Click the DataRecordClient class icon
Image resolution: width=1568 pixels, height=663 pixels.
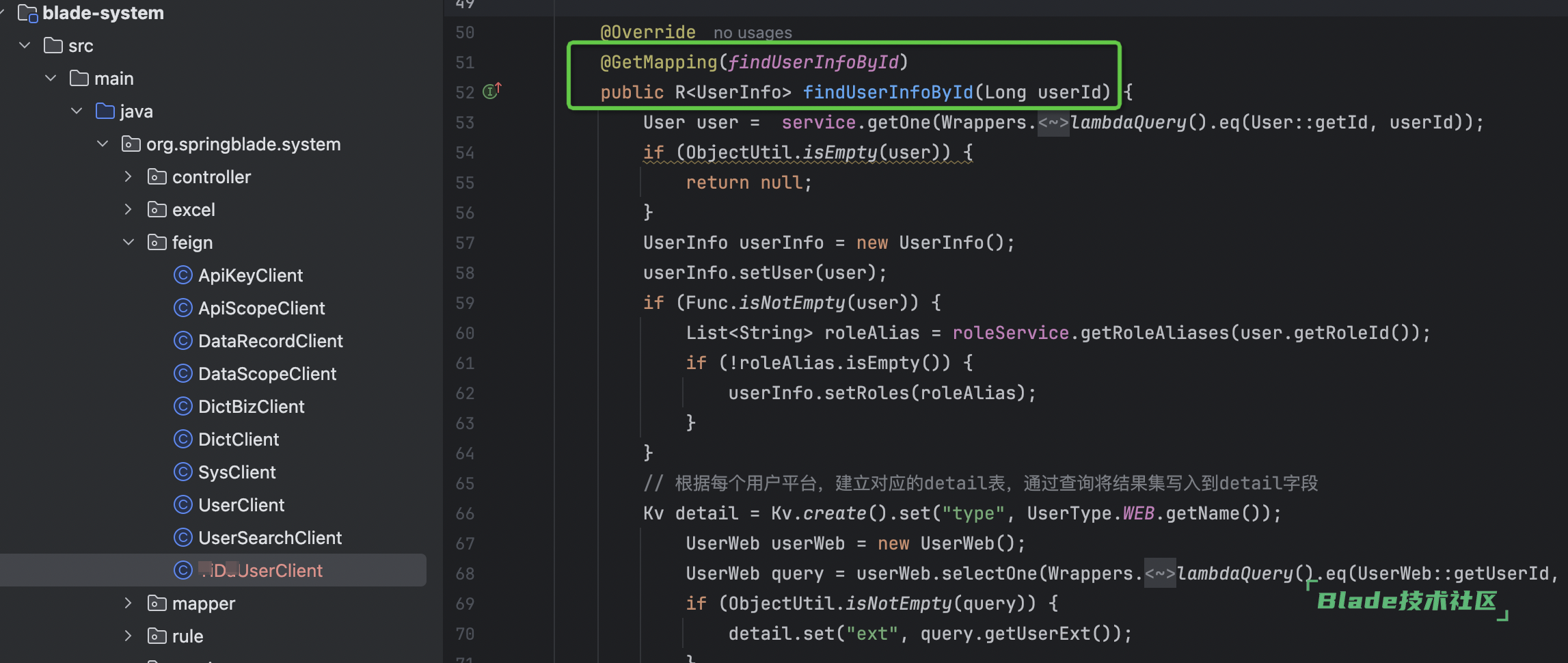[x=183, y=340]
